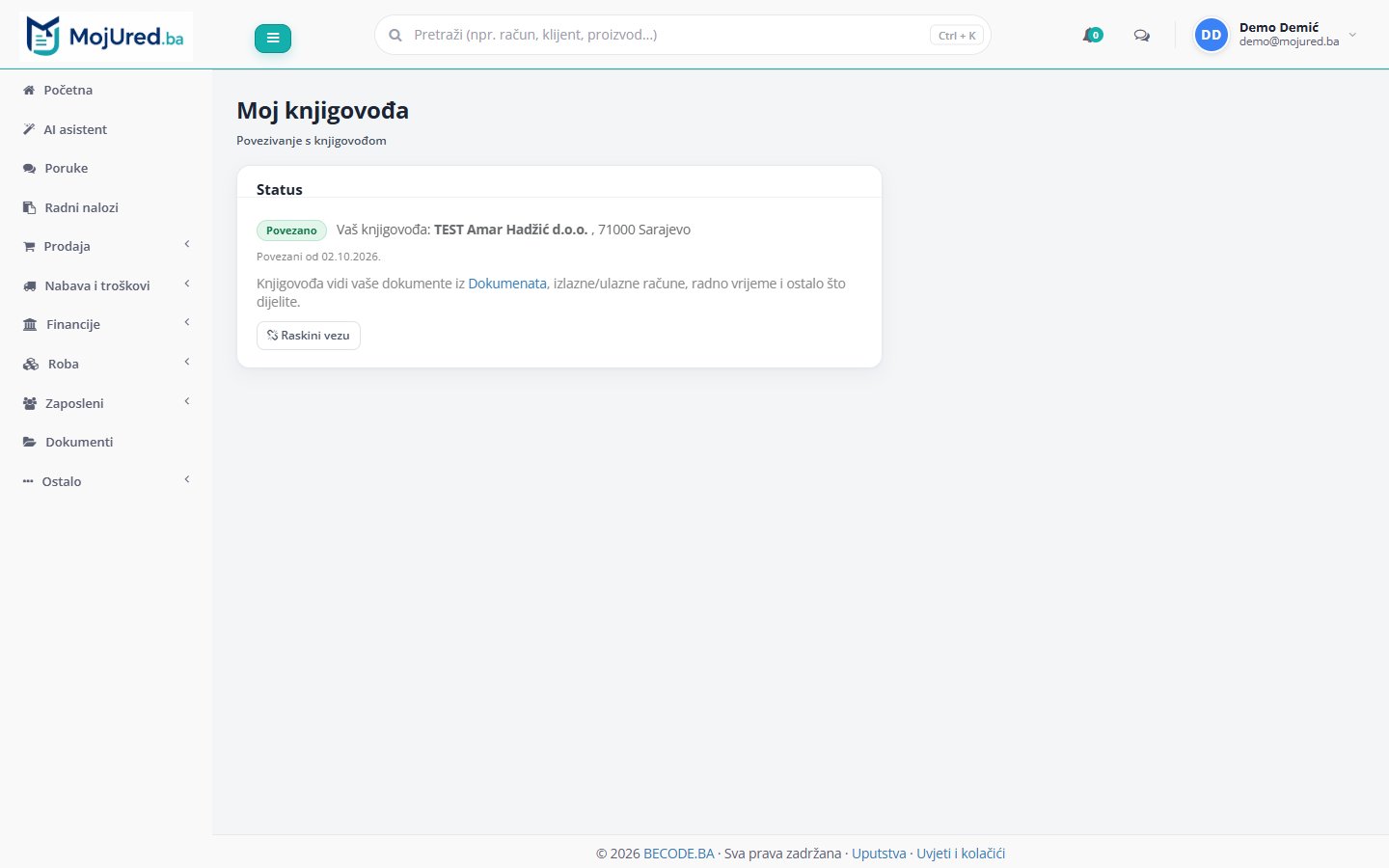The image size is (1389, 868).
Task: Click the boxes icon beside Roba
Action: 31,364
